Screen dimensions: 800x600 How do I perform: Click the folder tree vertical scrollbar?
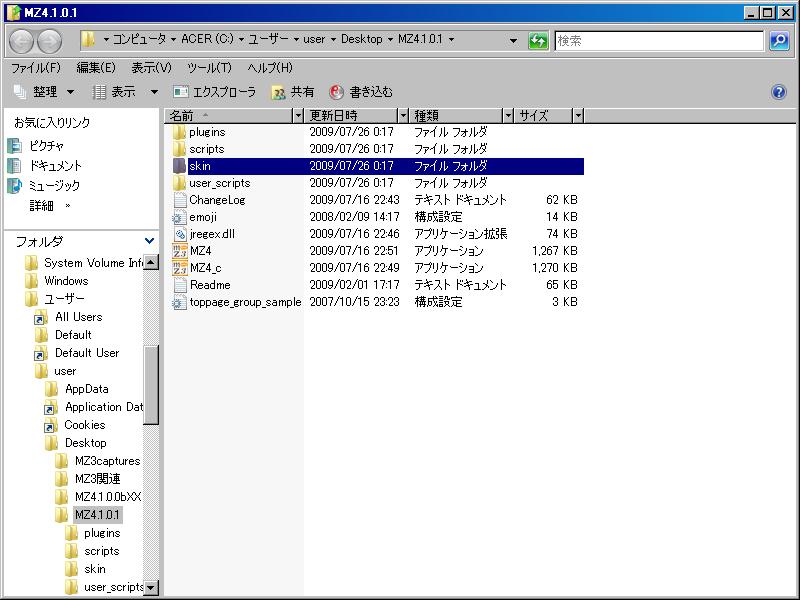(x=151, y=385)
